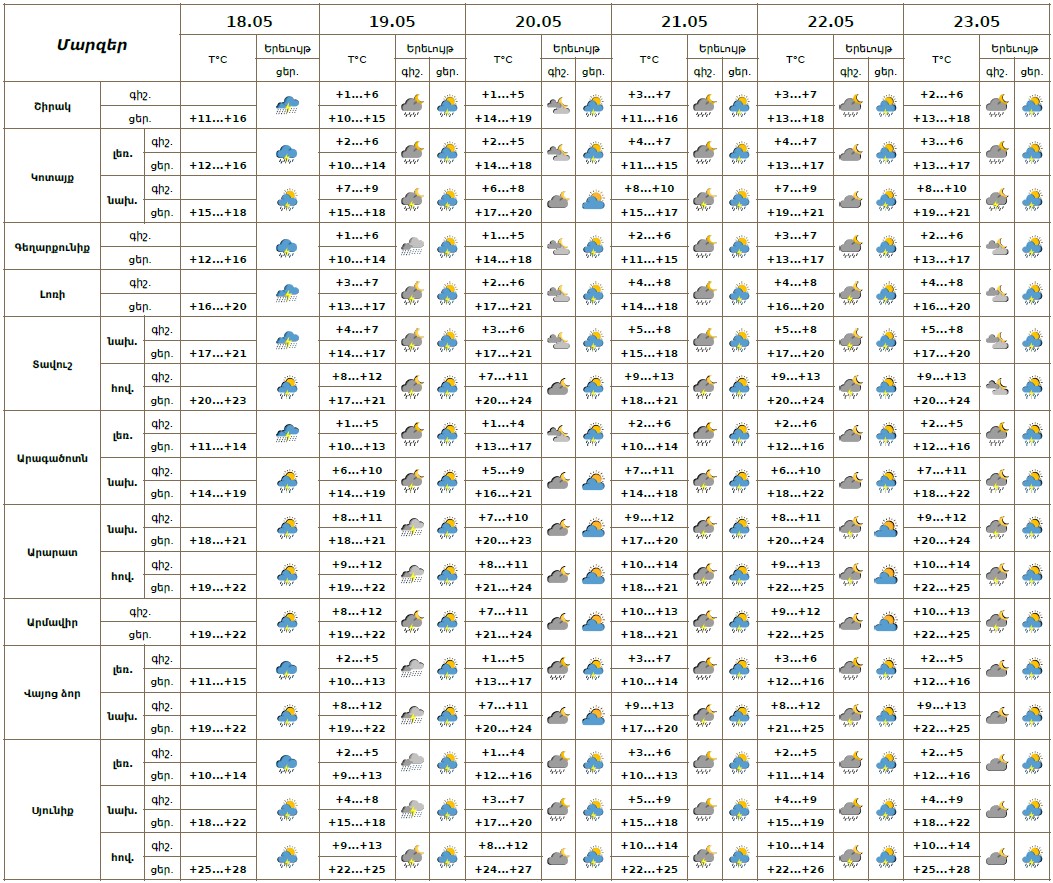Click the Արմավիր daytime icon for 20.05
This screenshot has width=1053, height=883.
(594, 622)
